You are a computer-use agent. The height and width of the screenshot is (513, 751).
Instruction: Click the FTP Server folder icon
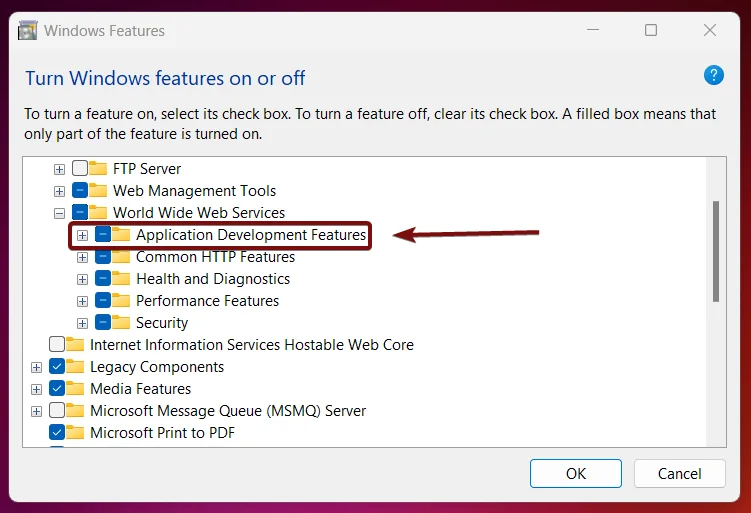pos(98,168)
